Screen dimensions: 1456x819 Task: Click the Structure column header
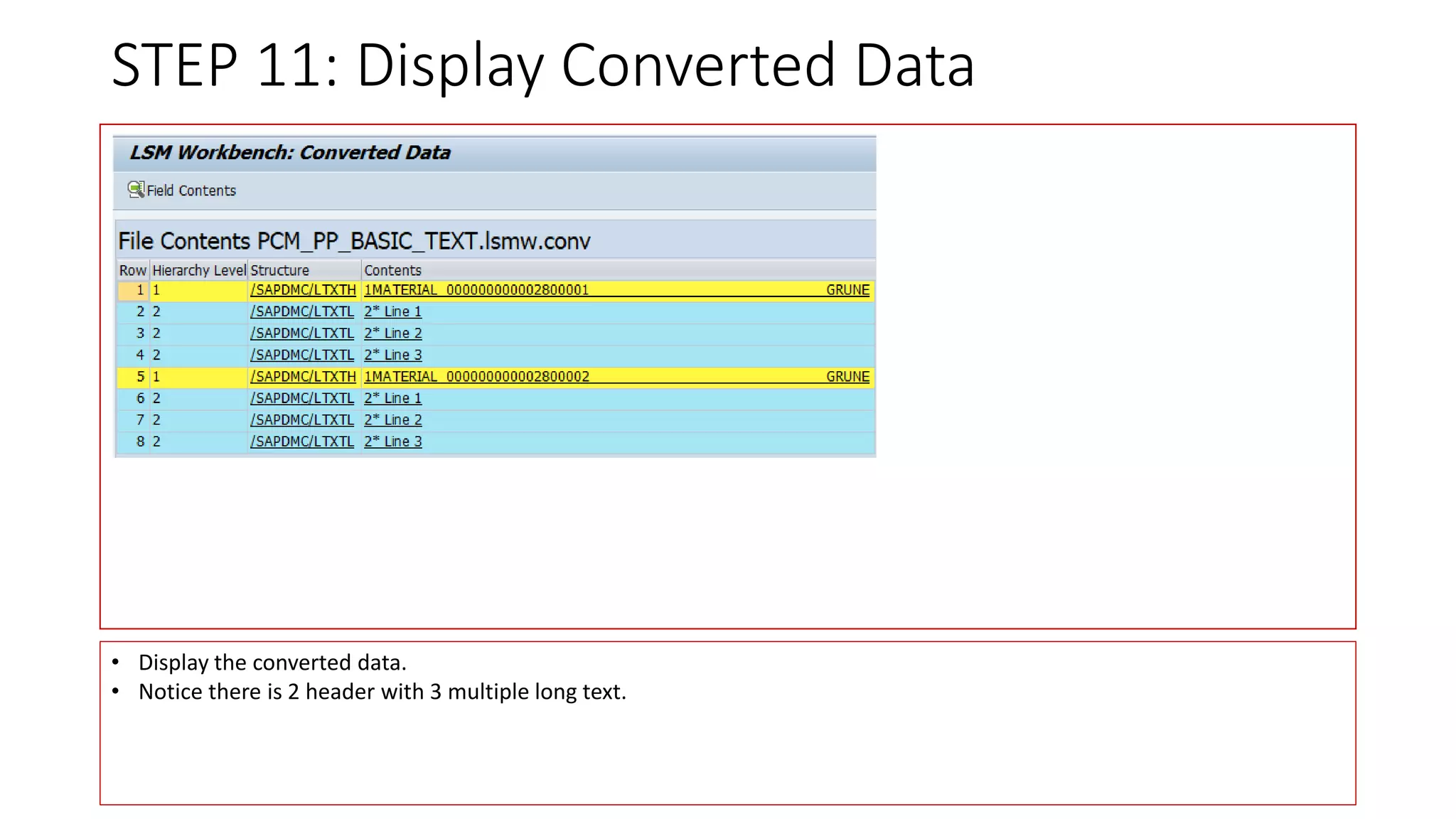click(279, 271)
